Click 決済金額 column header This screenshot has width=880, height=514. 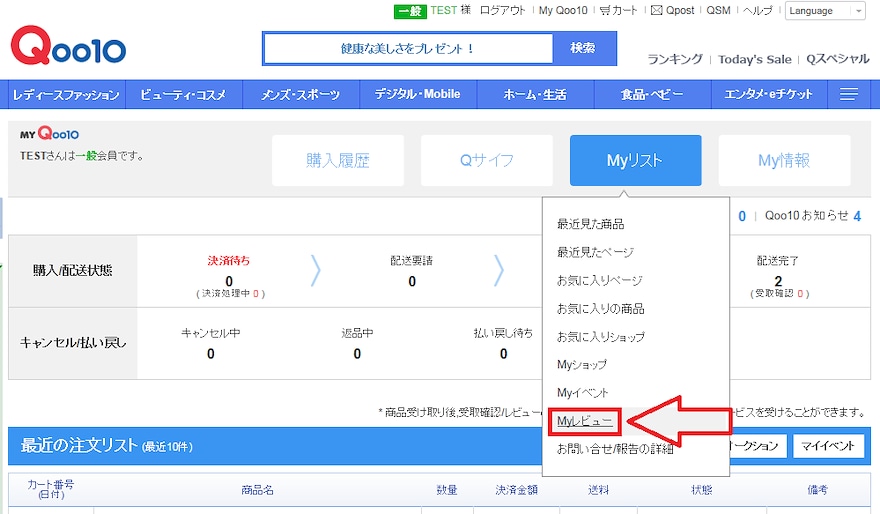516,490
